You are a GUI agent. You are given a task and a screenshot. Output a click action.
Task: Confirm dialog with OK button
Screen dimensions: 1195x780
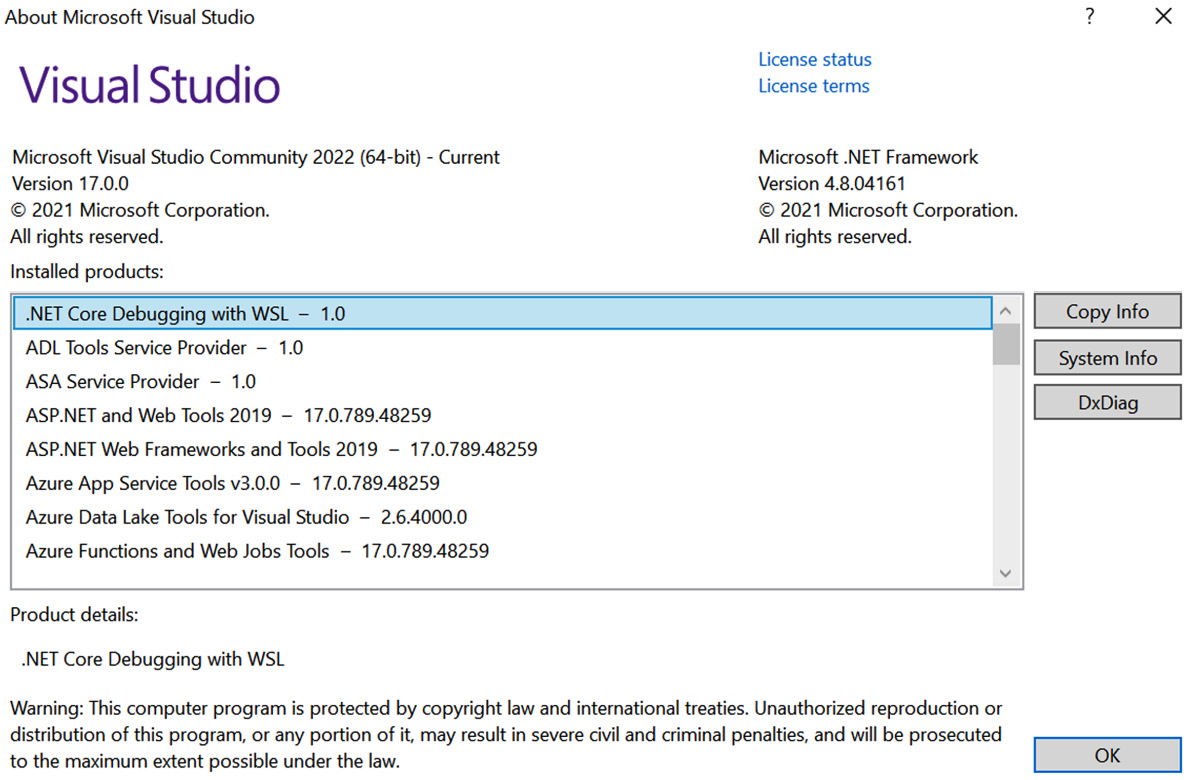1107,755
